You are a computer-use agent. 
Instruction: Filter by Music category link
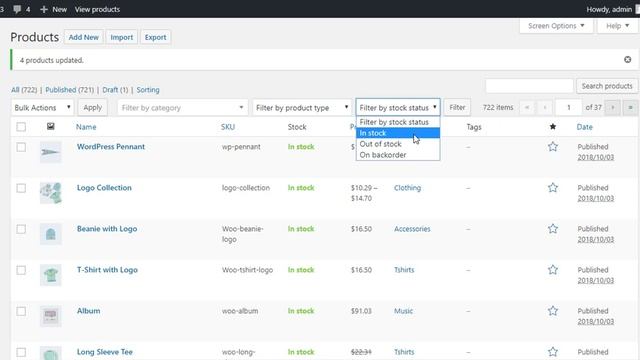pyautogui.click(x=403, y=311)
